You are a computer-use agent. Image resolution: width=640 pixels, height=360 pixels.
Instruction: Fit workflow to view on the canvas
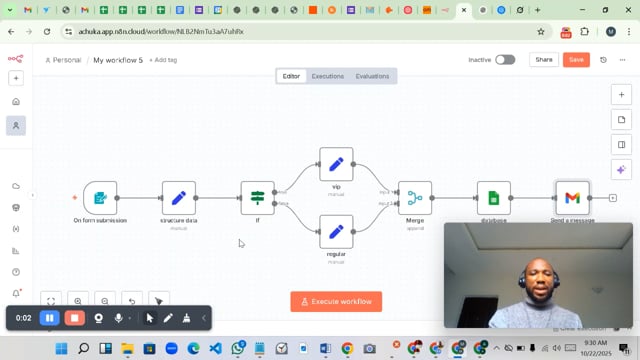(x=51, y=301)
